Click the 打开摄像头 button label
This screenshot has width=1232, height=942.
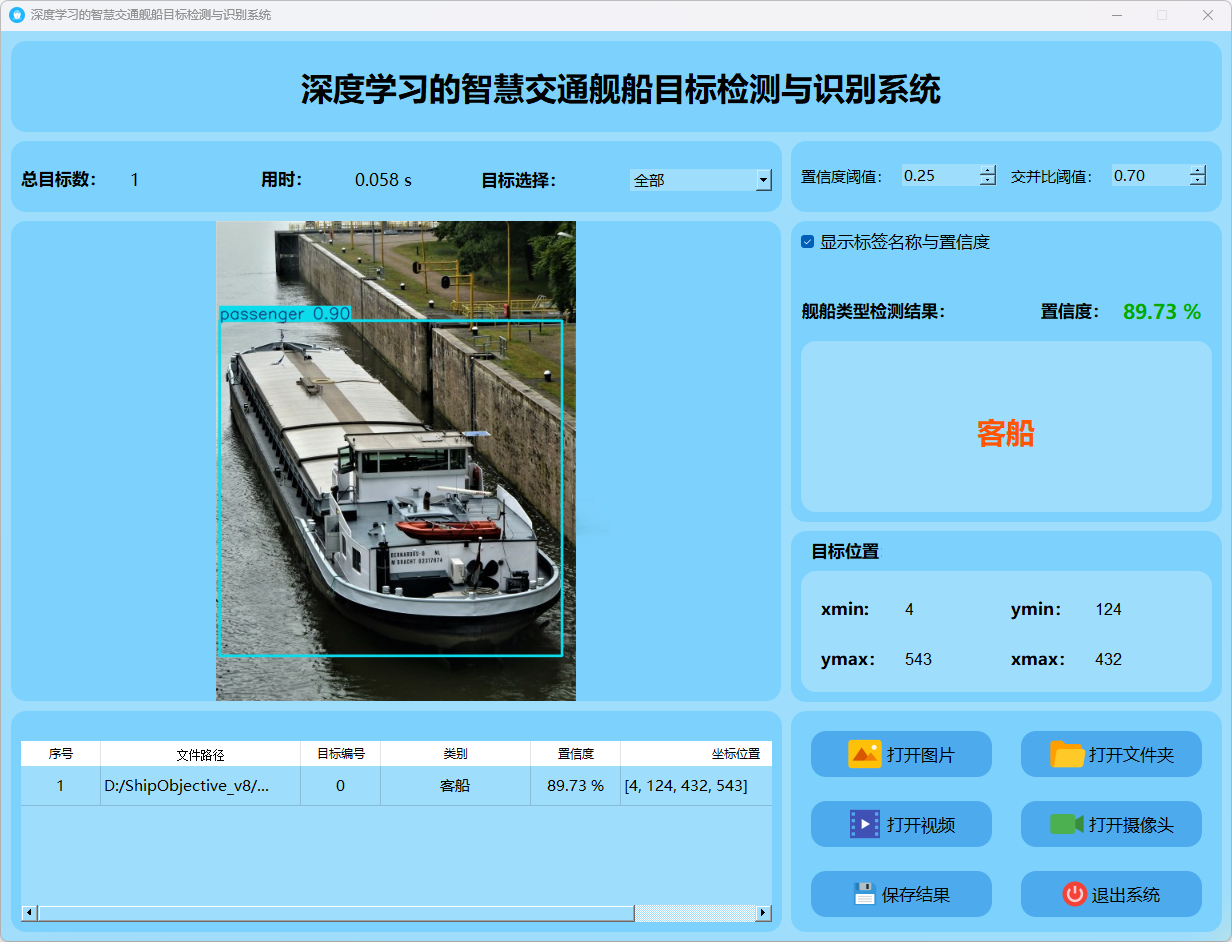tap(1131, 825)
